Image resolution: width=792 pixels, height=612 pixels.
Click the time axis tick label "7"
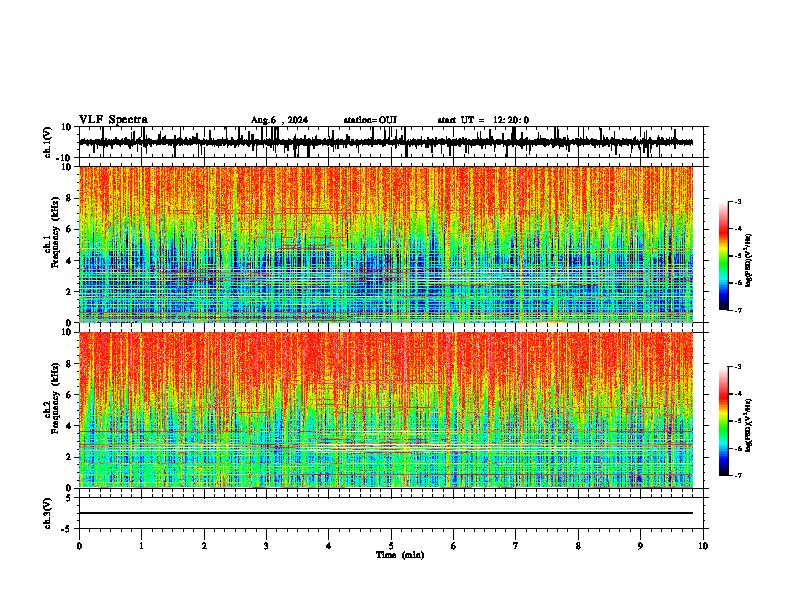pos(516,546)
